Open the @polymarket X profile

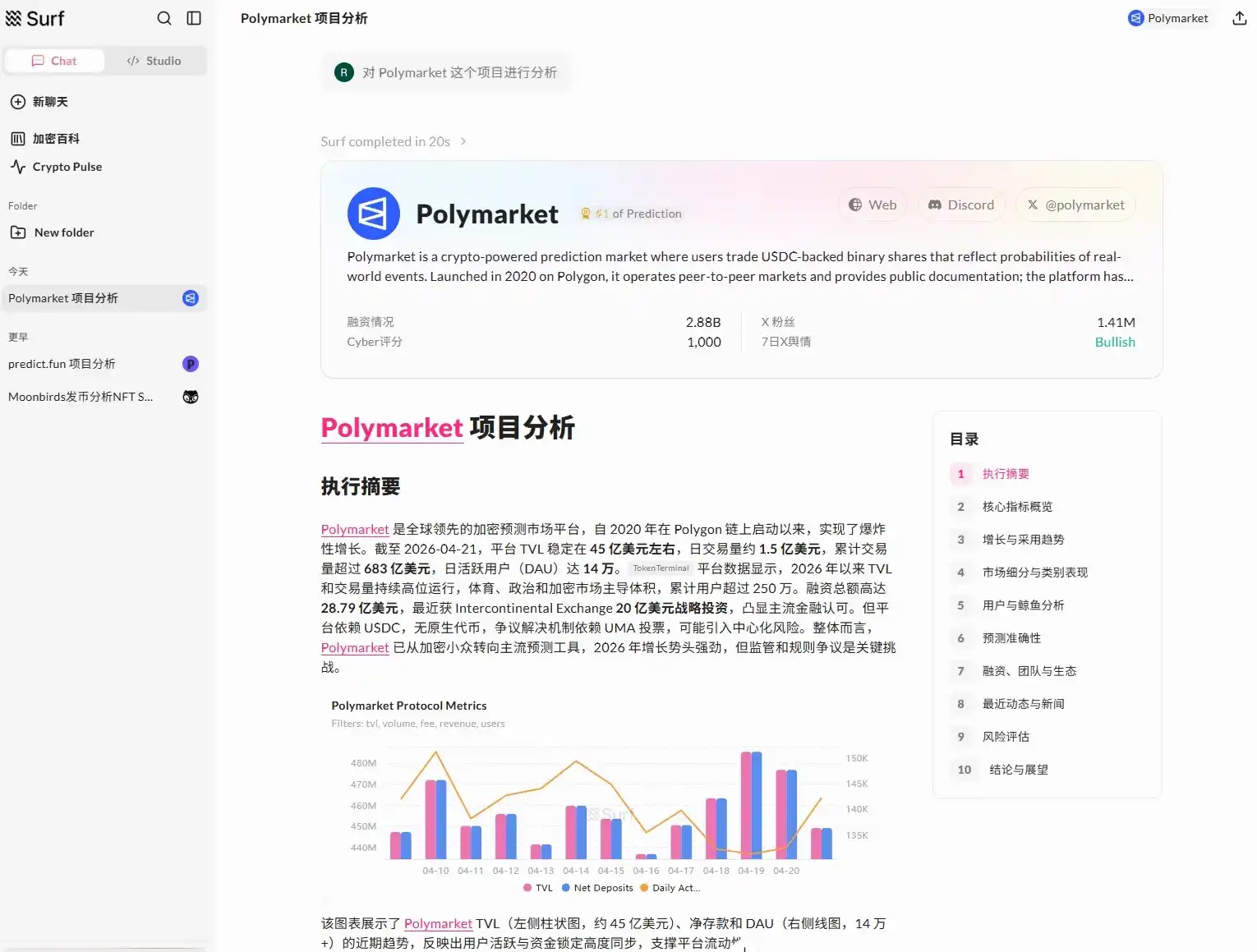pos(1075,205)
